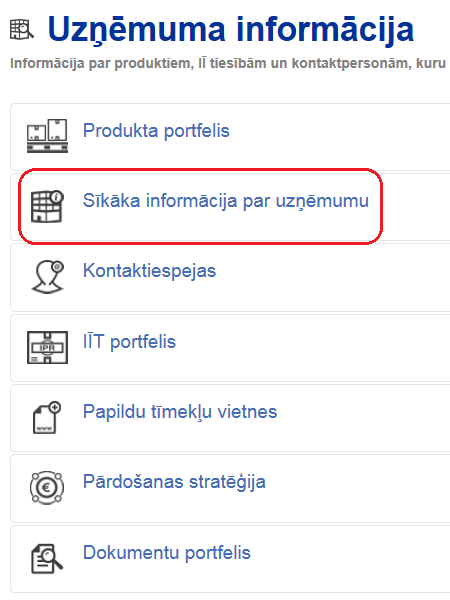This screenshot has height=600, width=450.
Task: Click the grey subtitle text under the heading
Action: (230, 63)
